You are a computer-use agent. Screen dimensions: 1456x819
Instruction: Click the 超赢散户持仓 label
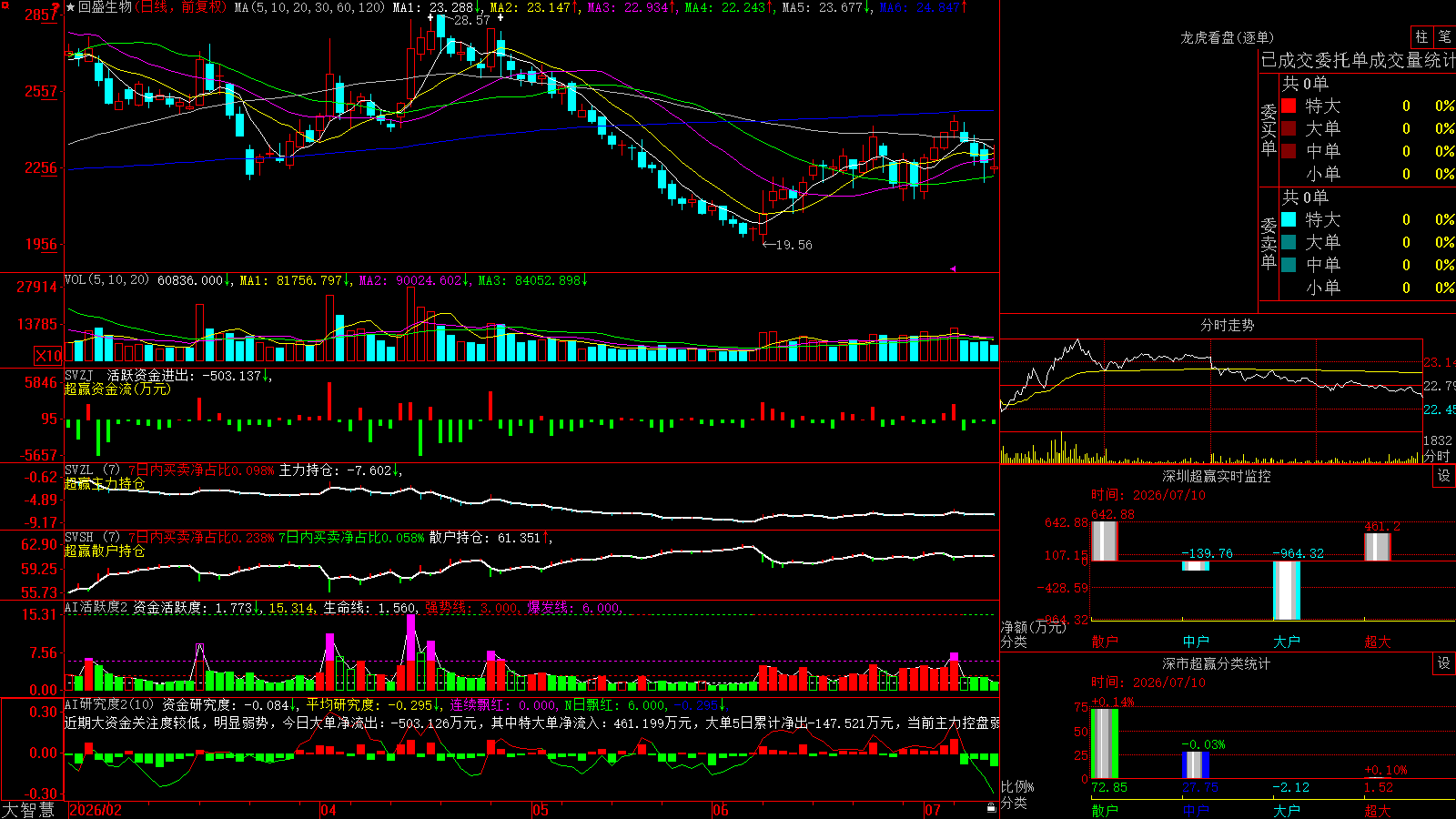pos(105,551)
